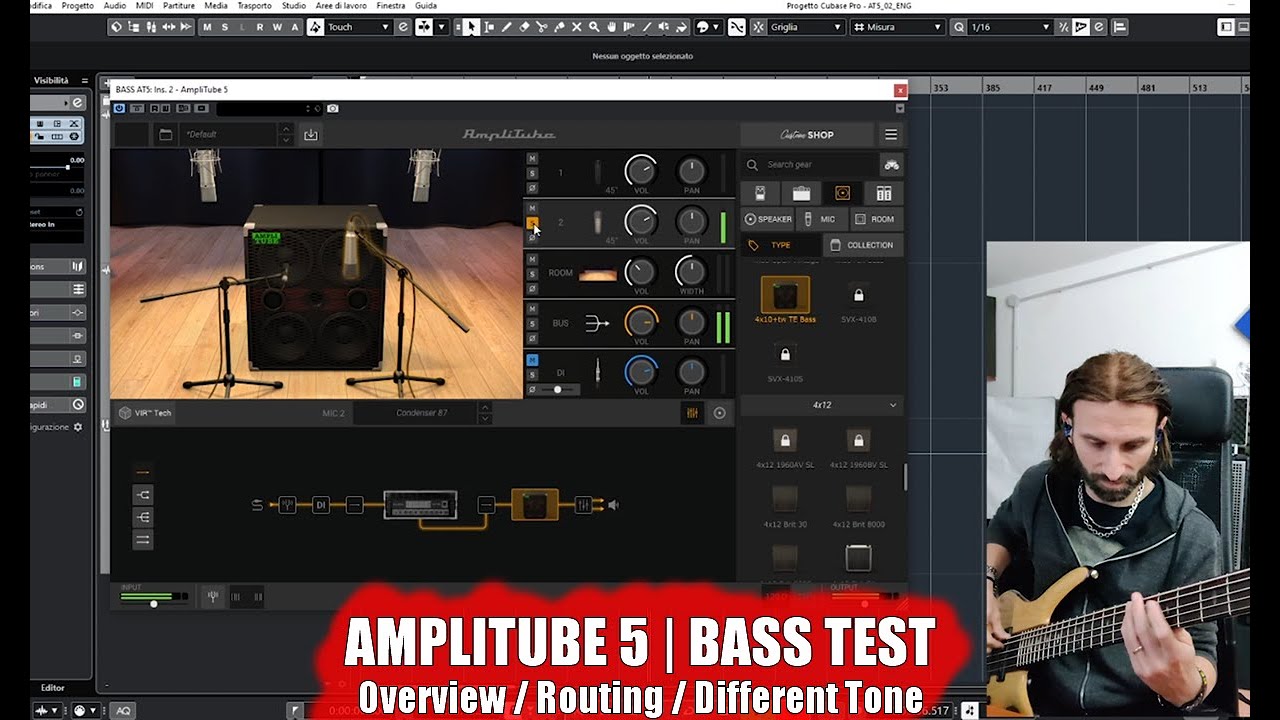The width and height of the screenshot is (1280, 720).
Task: Invert phase on mic channel 1
Action: tap(532, 188)
